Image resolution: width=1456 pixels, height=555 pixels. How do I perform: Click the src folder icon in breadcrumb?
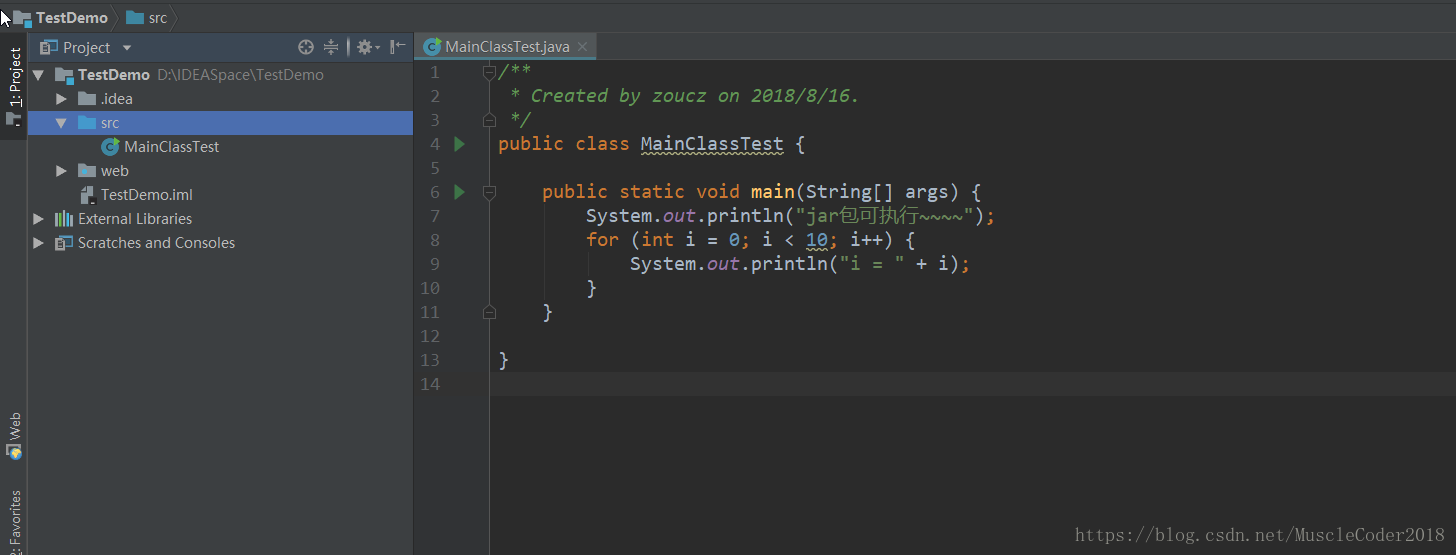click(x=135, y=18)
